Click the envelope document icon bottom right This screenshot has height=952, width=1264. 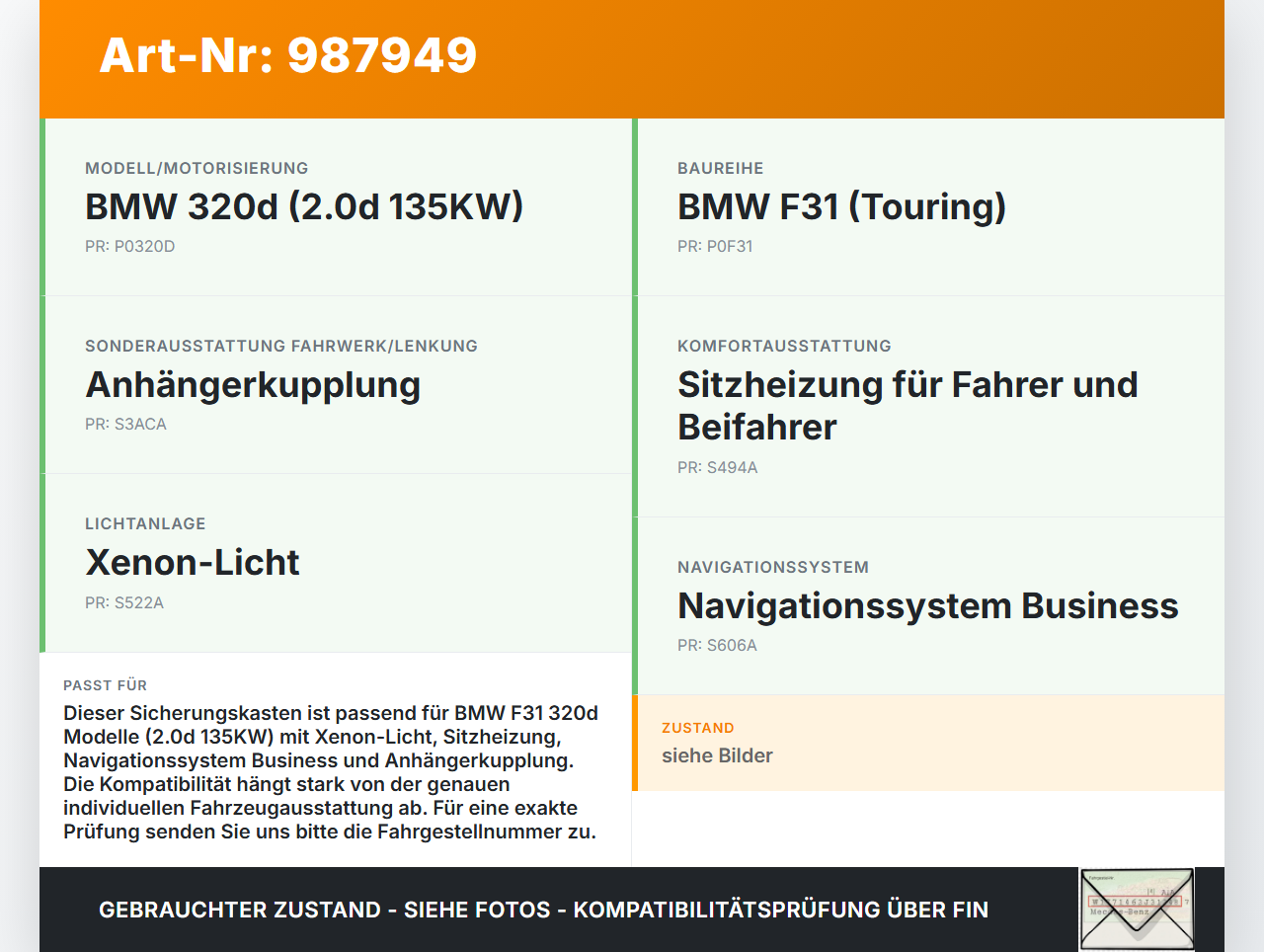(1136, 908)
